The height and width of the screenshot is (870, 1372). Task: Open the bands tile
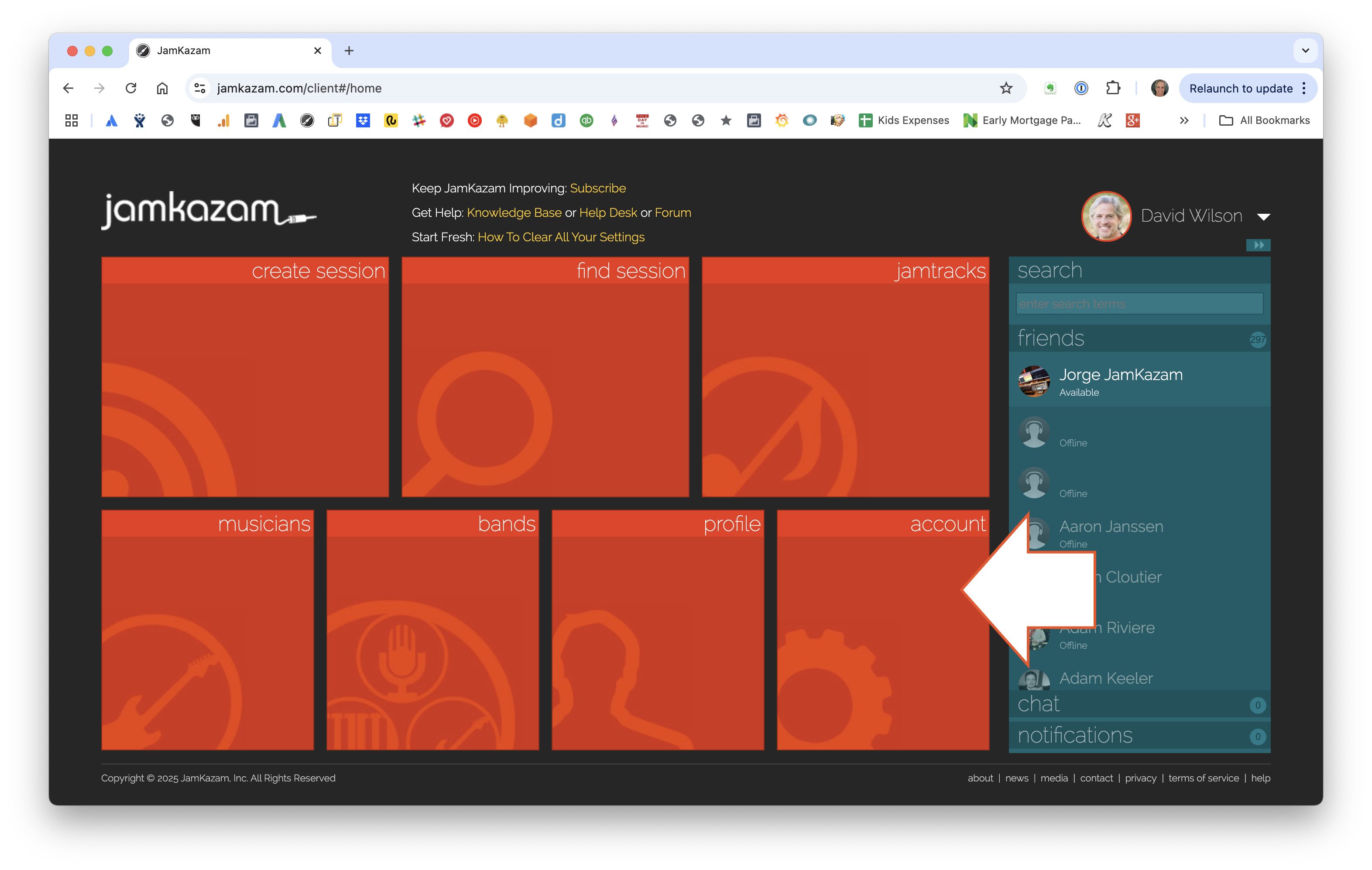pos(432,630)
